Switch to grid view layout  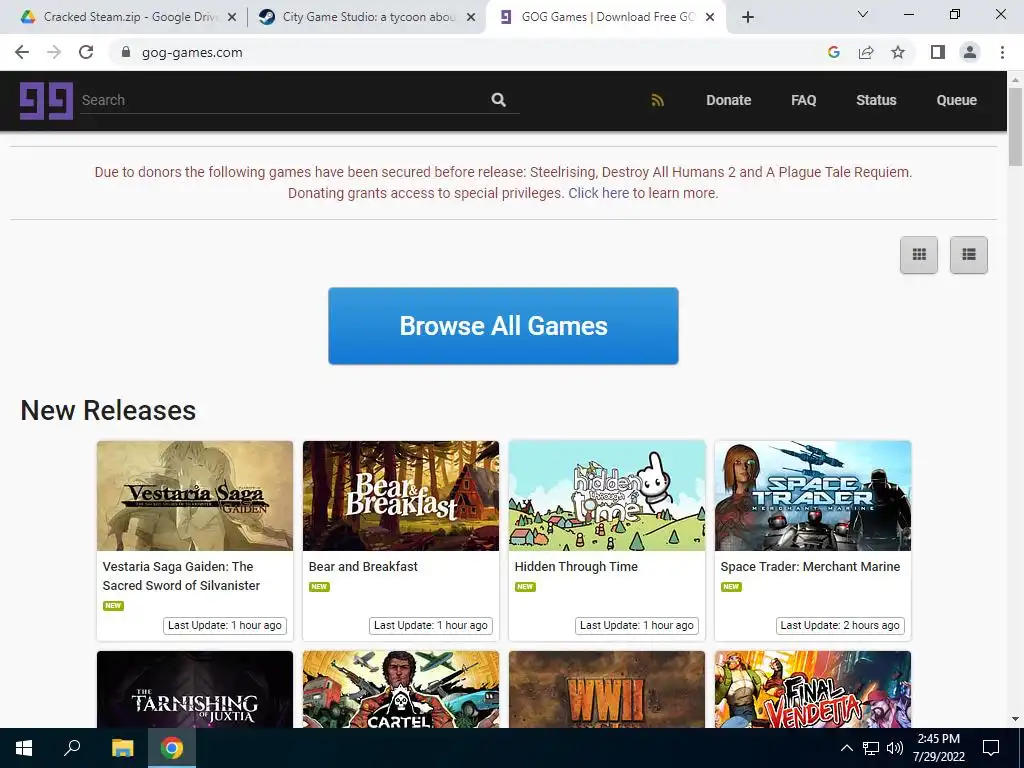point(919,255)
